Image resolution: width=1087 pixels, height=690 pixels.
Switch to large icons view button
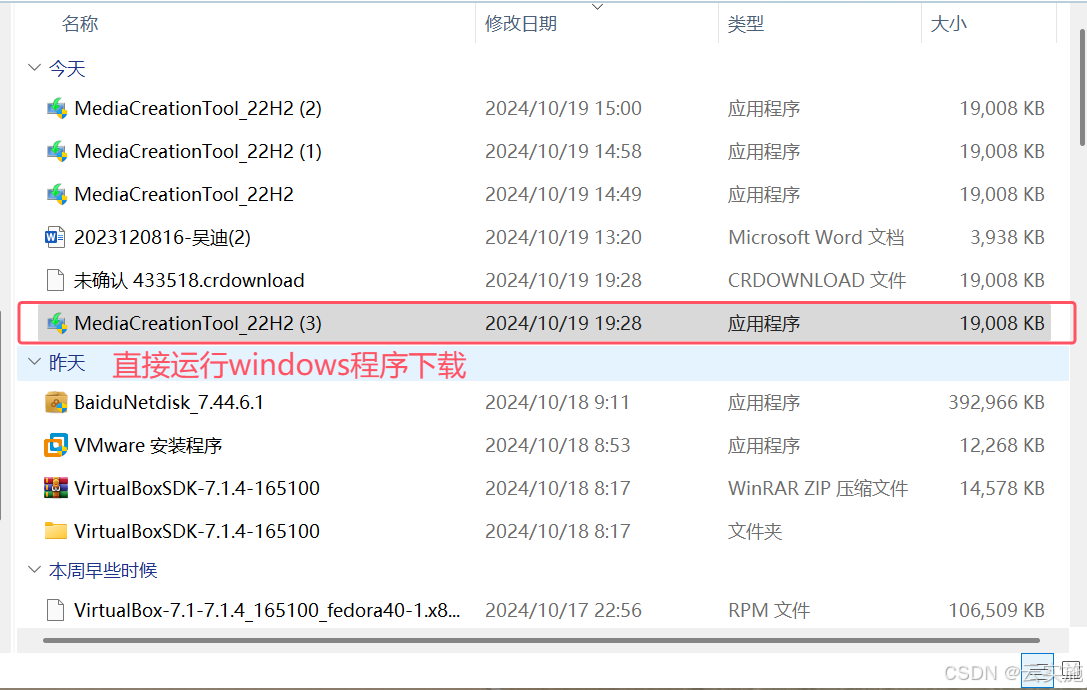(x=1071, y=671)
